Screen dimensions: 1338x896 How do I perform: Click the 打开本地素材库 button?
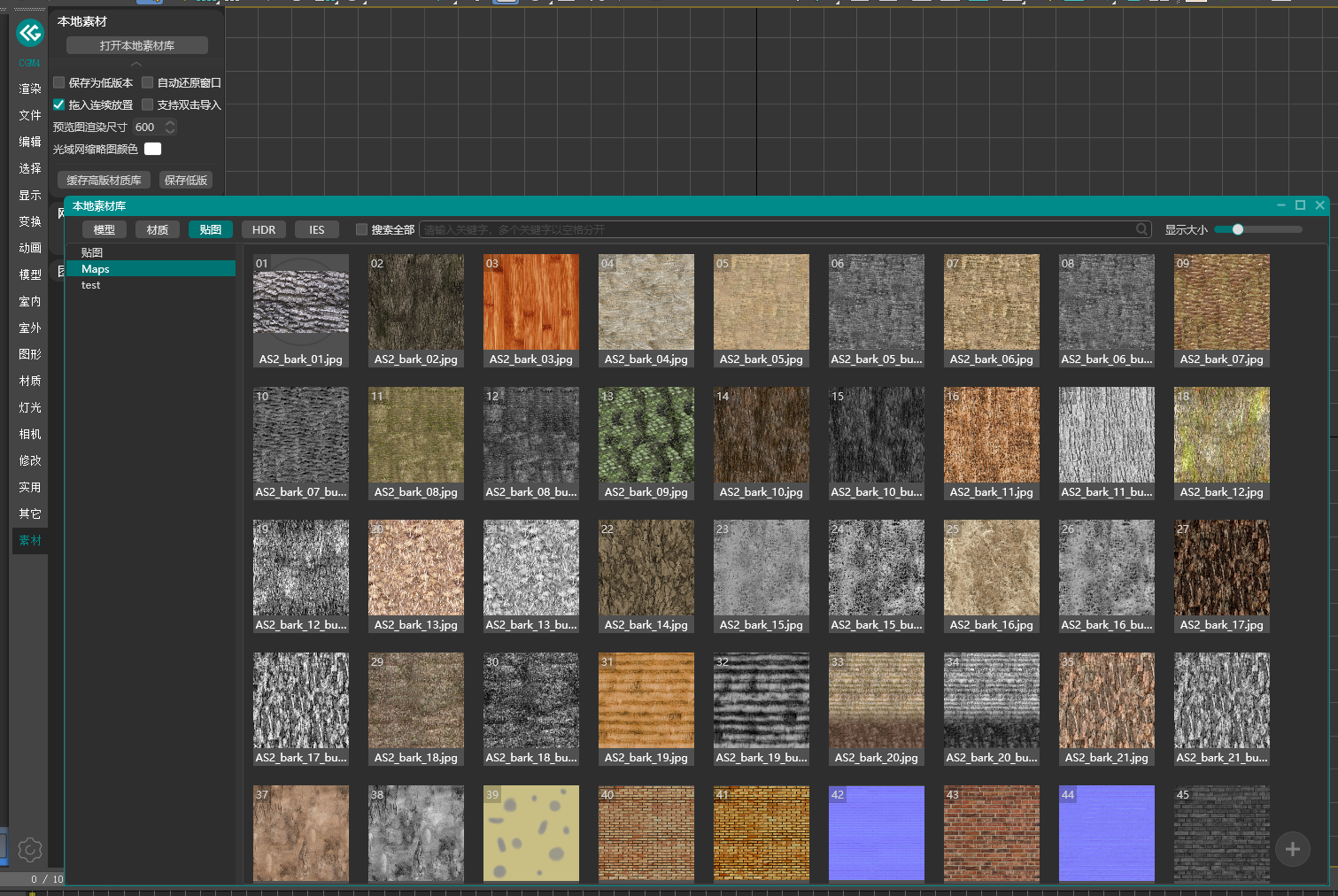click(137, 45)
